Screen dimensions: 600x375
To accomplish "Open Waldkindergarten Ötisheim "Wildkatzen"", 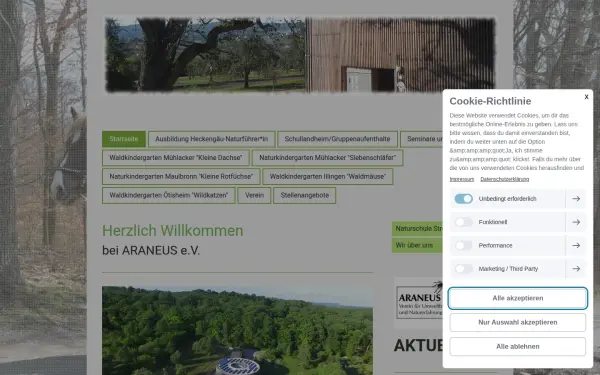I will pyautogui.click(x=169, y=195).
